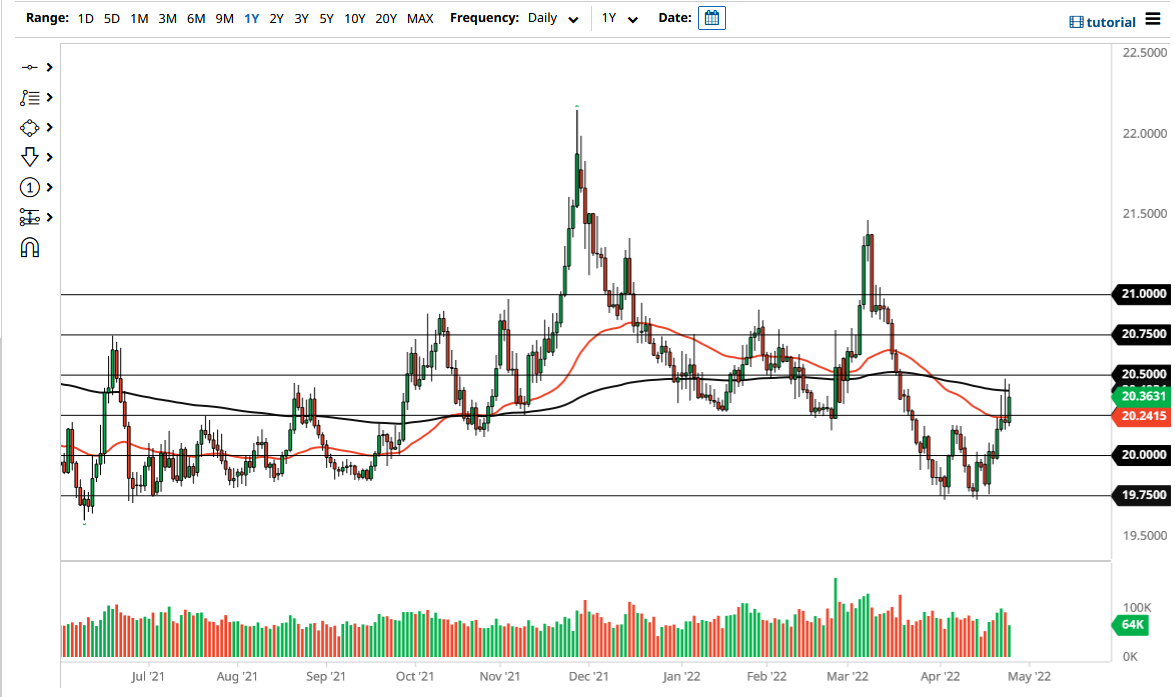The height and width of the screenshot is (697, 1175).
Task: Select the measurement tool icon
Action: pos(31,217)
